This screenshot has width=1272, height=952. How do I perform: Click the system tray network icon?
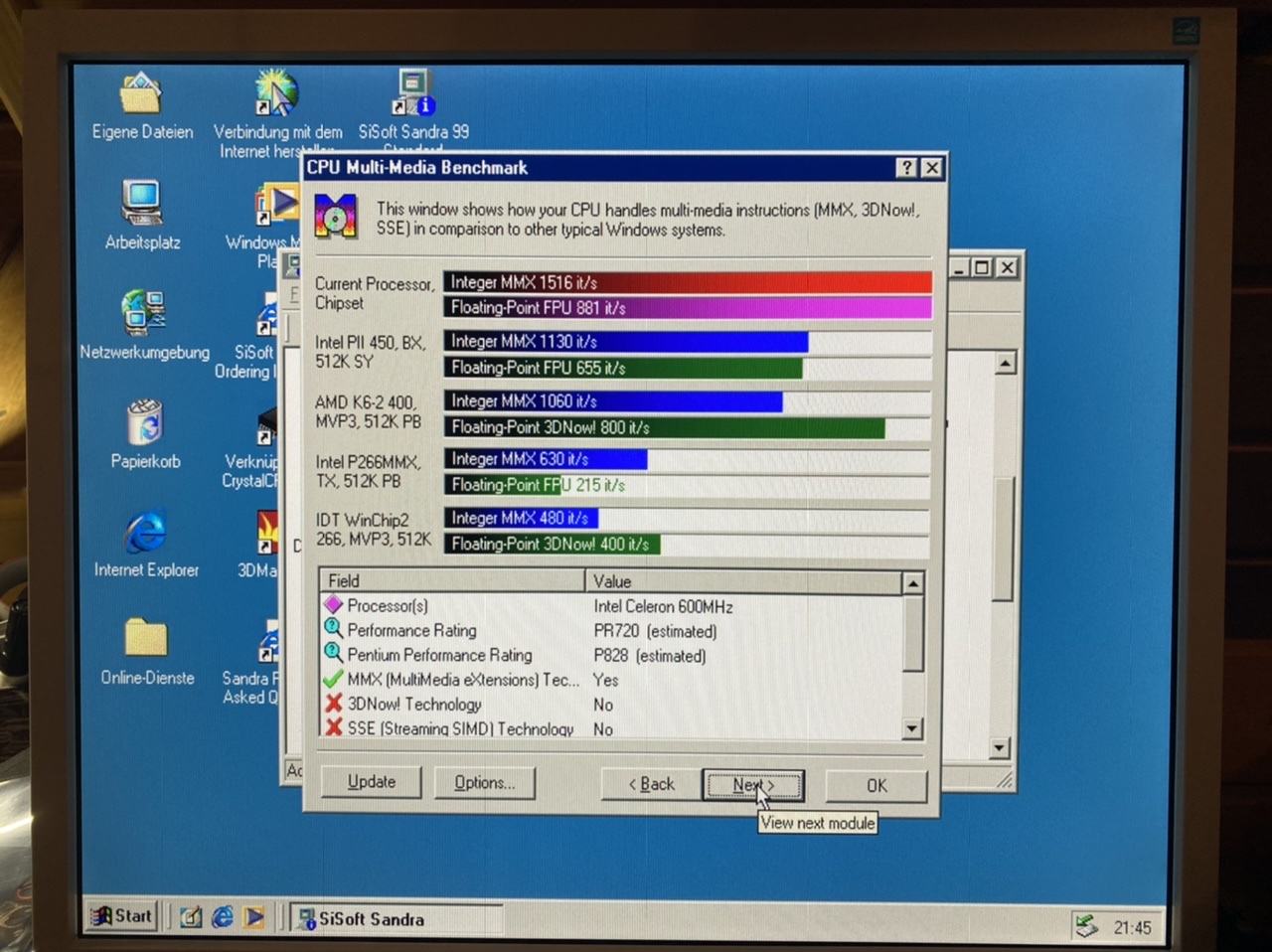coord(1088,926)
